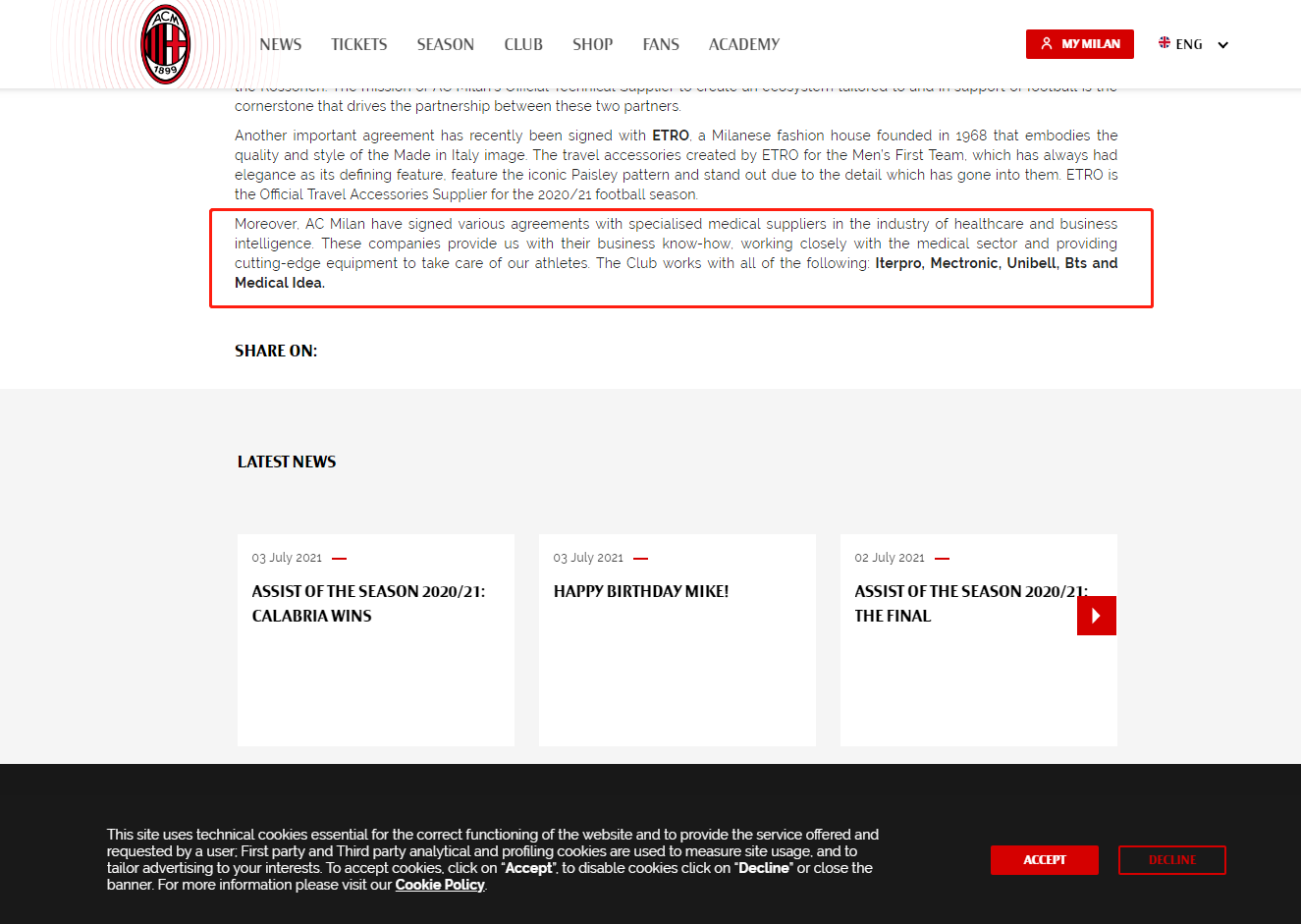
Task: Open the Cookie Policy link
Action: click(x=440, y=885)
